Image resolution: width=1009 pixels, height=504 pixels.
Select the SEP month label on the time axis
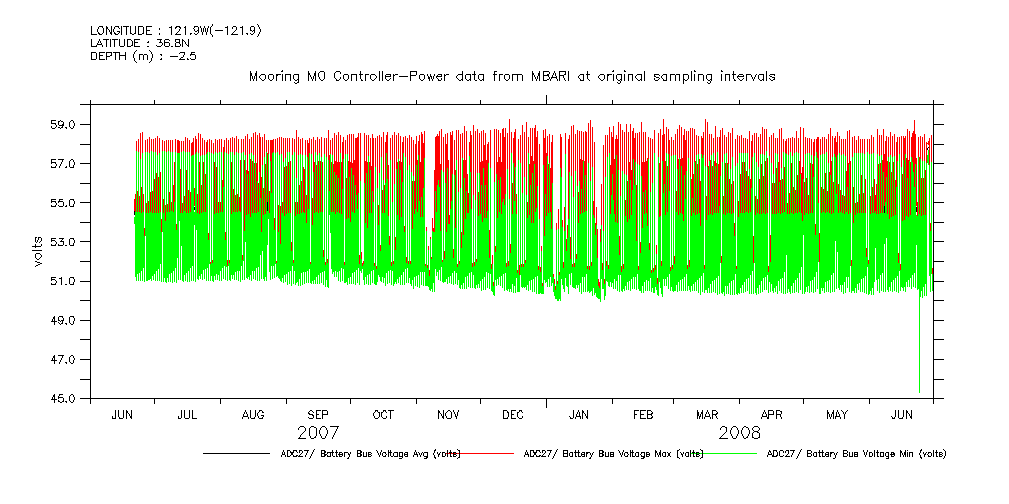click(318, 414)
